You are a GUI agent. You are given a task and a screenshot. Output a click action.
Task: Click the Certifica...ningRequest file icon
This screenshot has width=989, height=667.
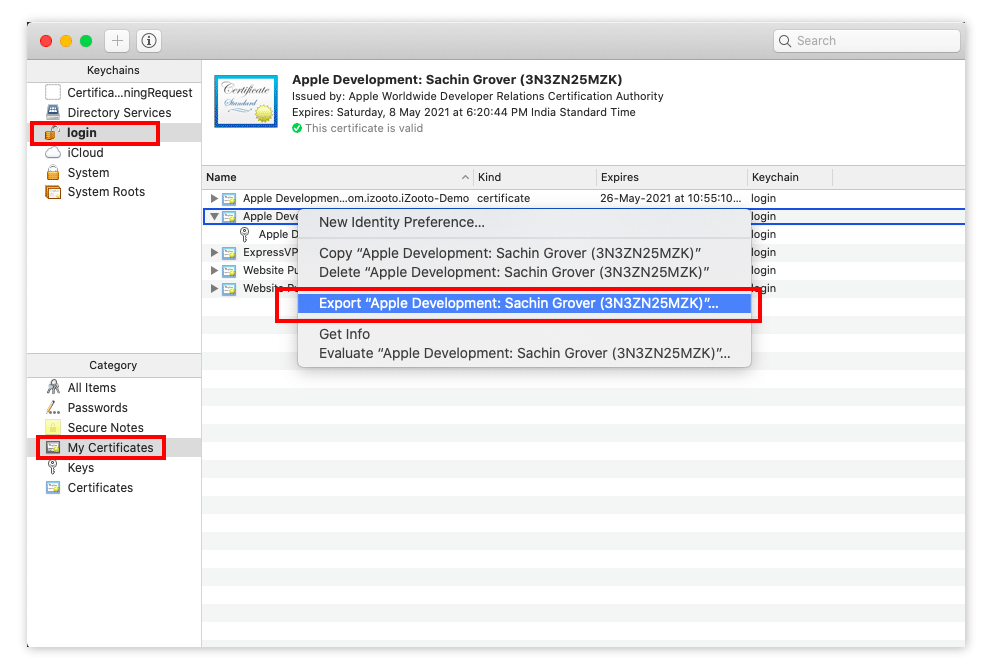pyautogui.click(x=53, y=93)
